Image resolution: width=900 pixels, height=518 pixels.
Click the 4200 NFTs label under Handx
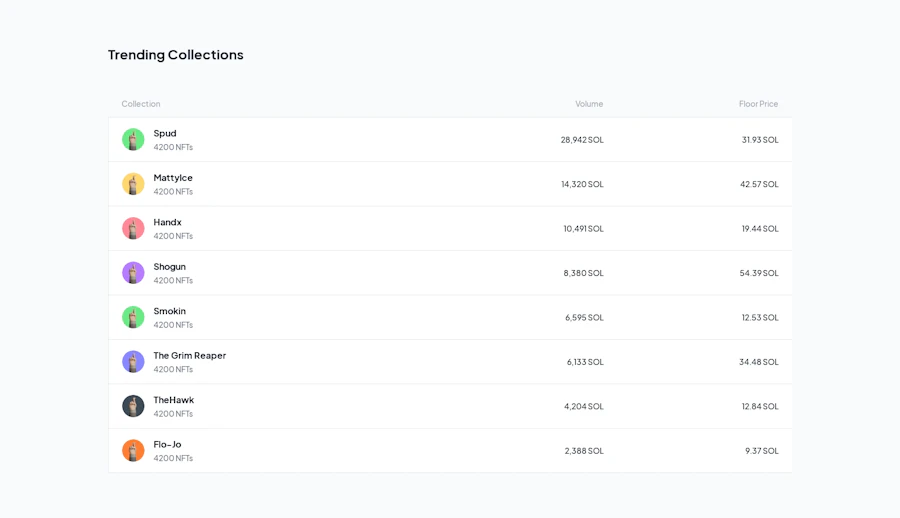(x=173, y=236)
